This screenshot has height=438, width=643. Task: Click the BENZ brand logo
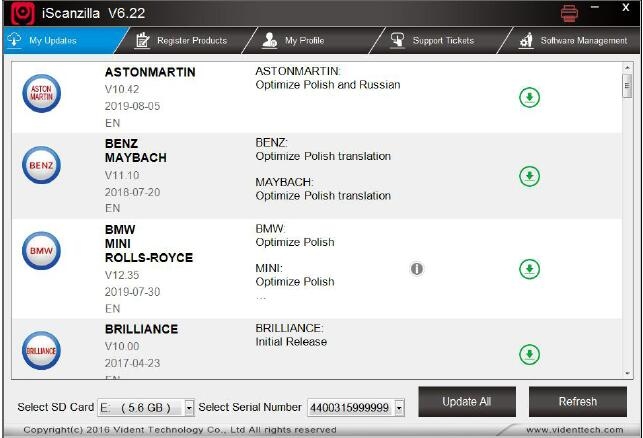click(x=42, y=165)
